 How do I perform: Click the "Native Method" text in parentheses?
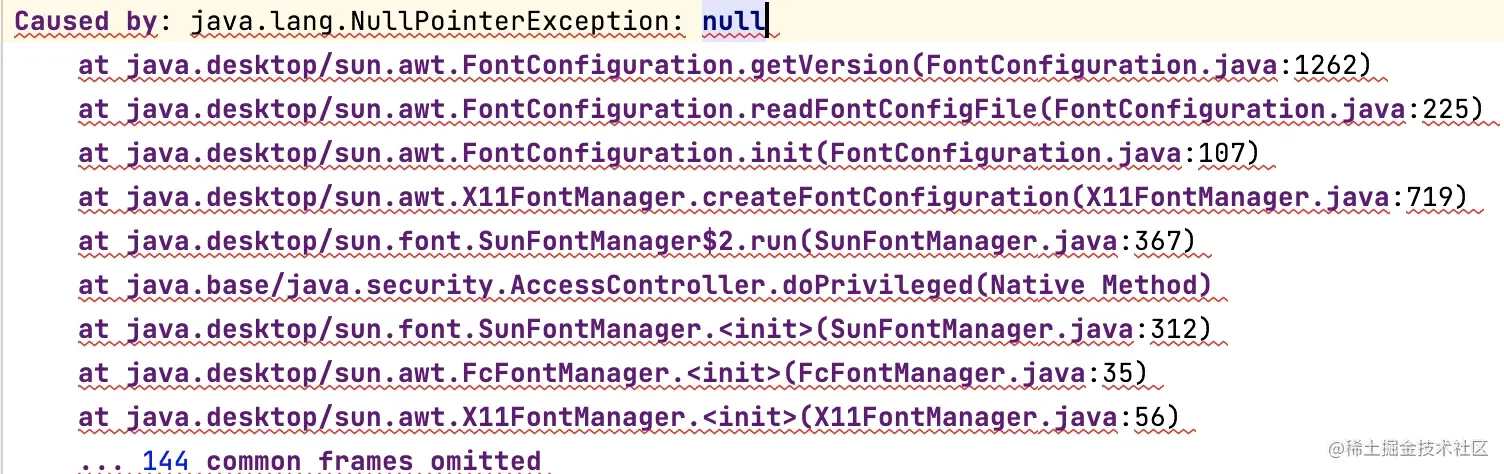(1097, 286)
